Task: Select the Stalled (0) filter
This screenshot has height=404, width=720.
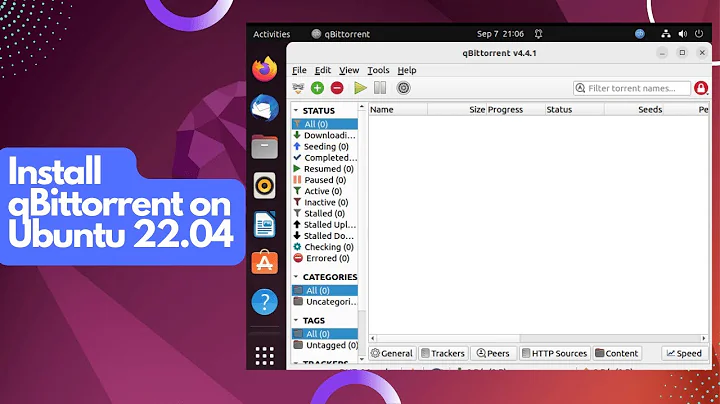Action: point(325,213)
